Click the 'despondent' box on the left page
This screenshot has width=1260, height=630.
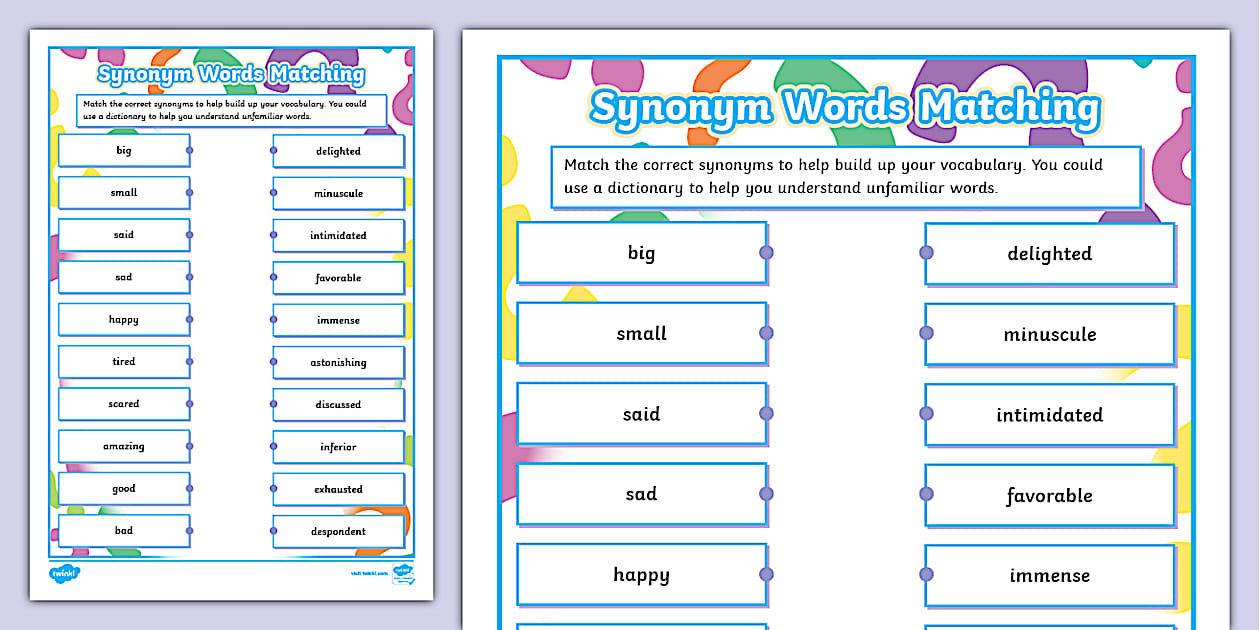pos(337,531)
